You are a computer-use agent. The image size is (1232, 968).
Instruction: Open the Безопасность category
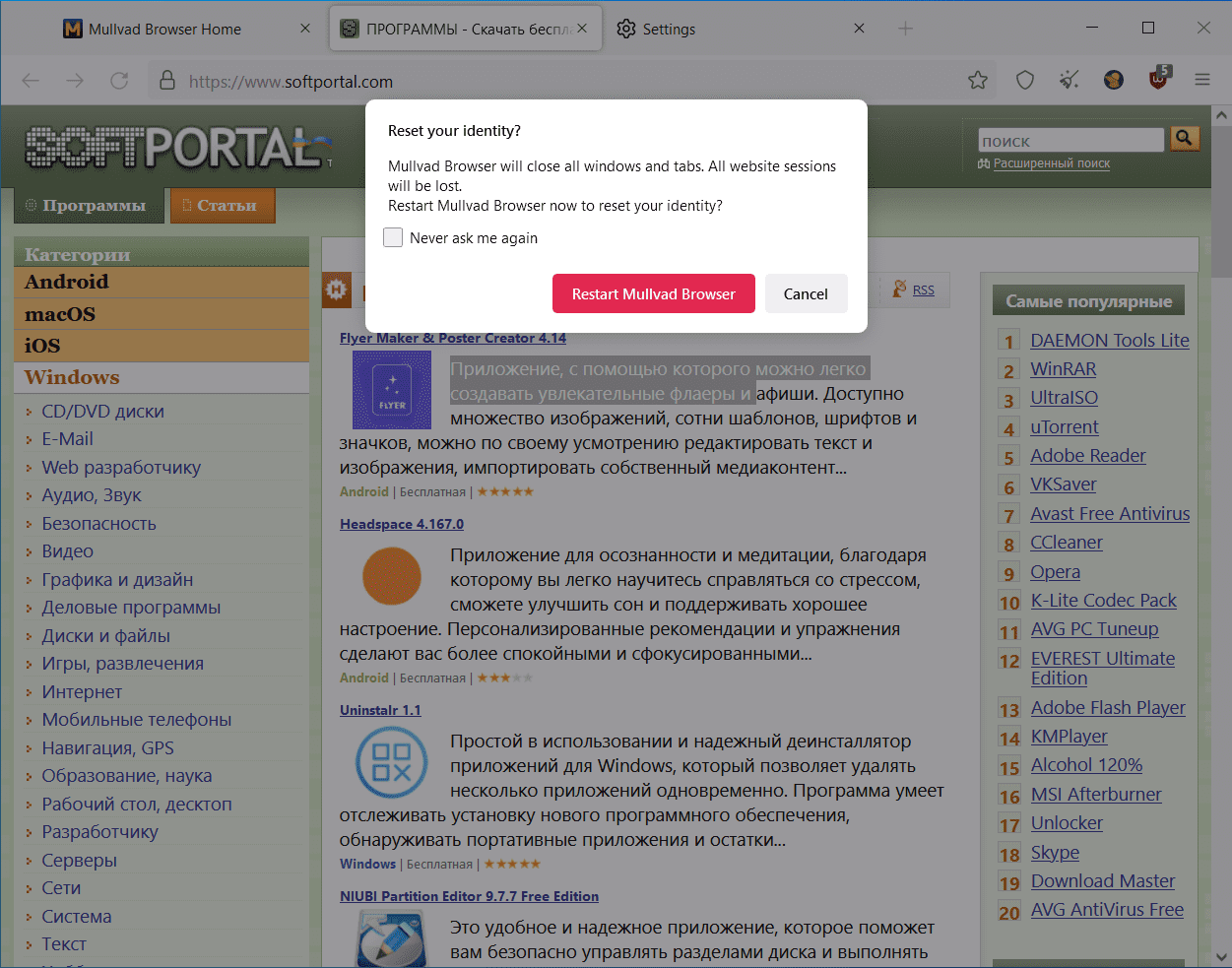[98, 523]
